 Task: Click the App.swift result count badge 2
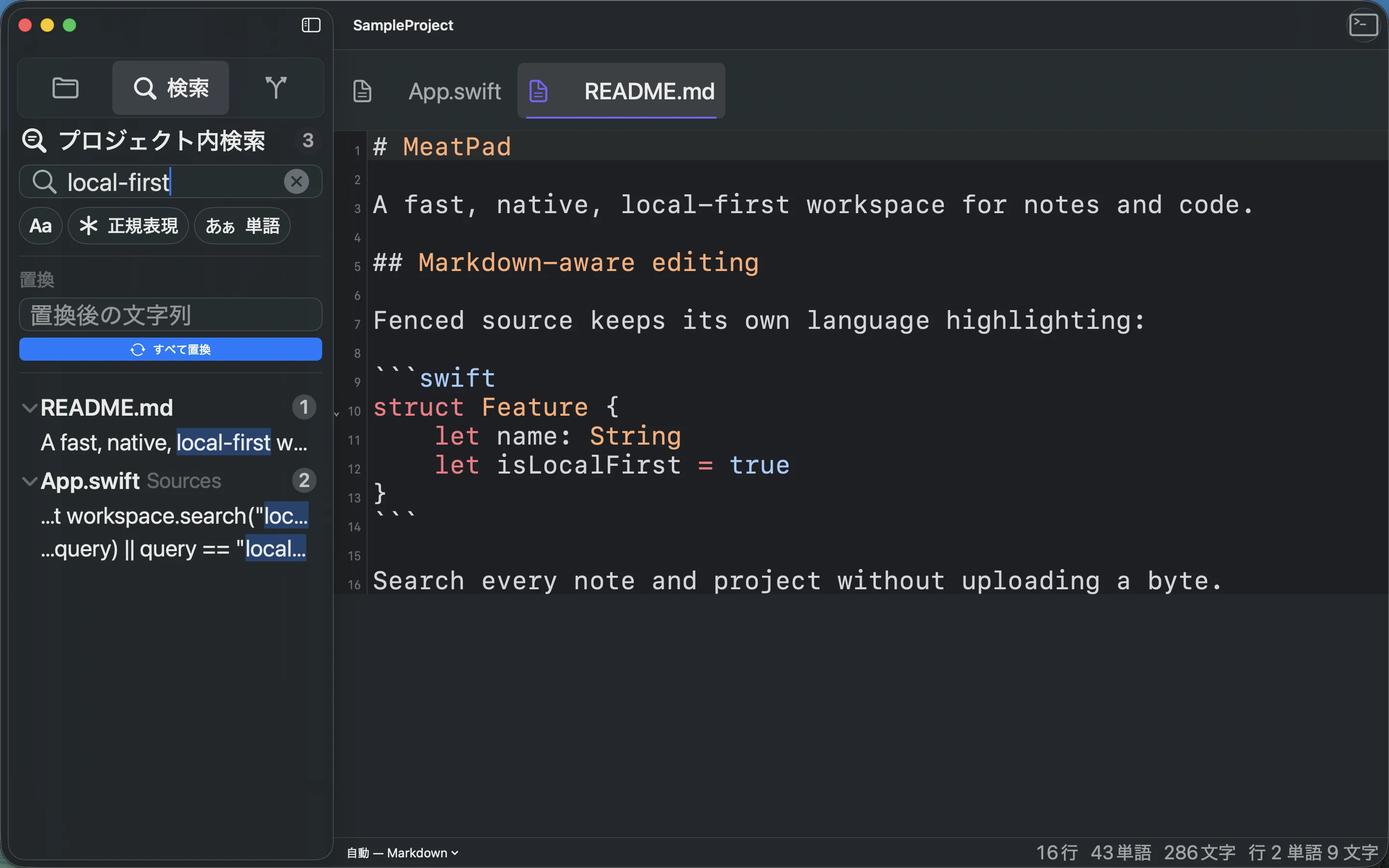click(304, 480)
